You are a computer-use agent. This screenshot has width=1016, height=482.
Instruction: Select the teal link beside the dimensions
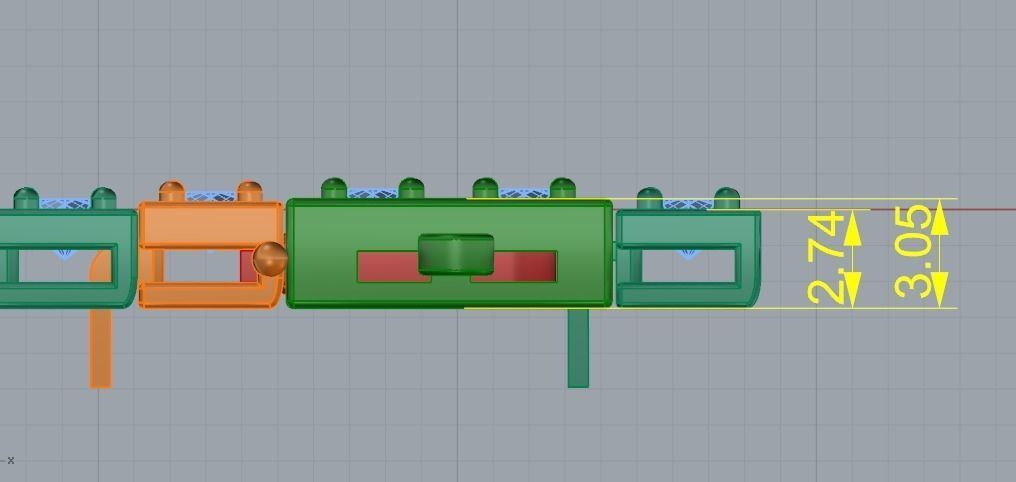click(x=687, y=258)
